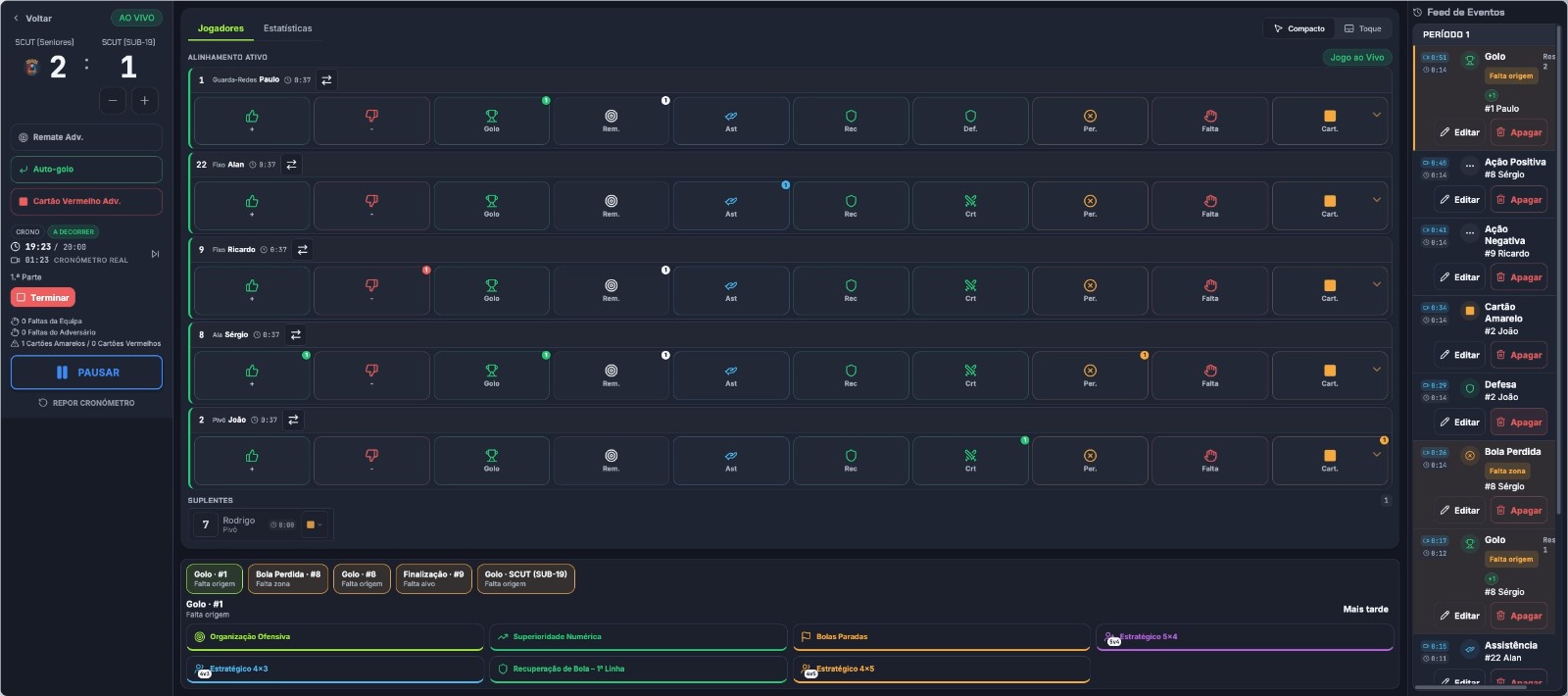Select pending item Golo · SCUT (SUB-19)

[526, 578]
